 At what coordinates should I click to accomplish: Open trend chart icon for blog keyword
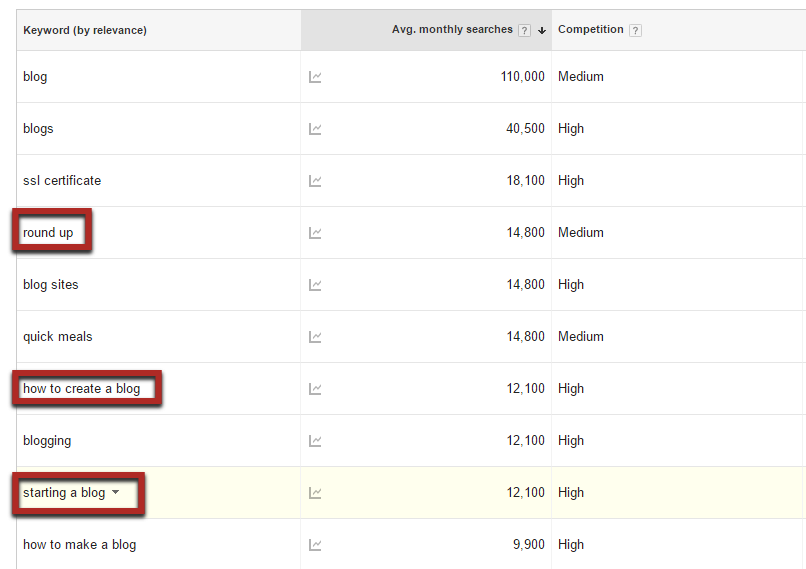pos(315,77)
